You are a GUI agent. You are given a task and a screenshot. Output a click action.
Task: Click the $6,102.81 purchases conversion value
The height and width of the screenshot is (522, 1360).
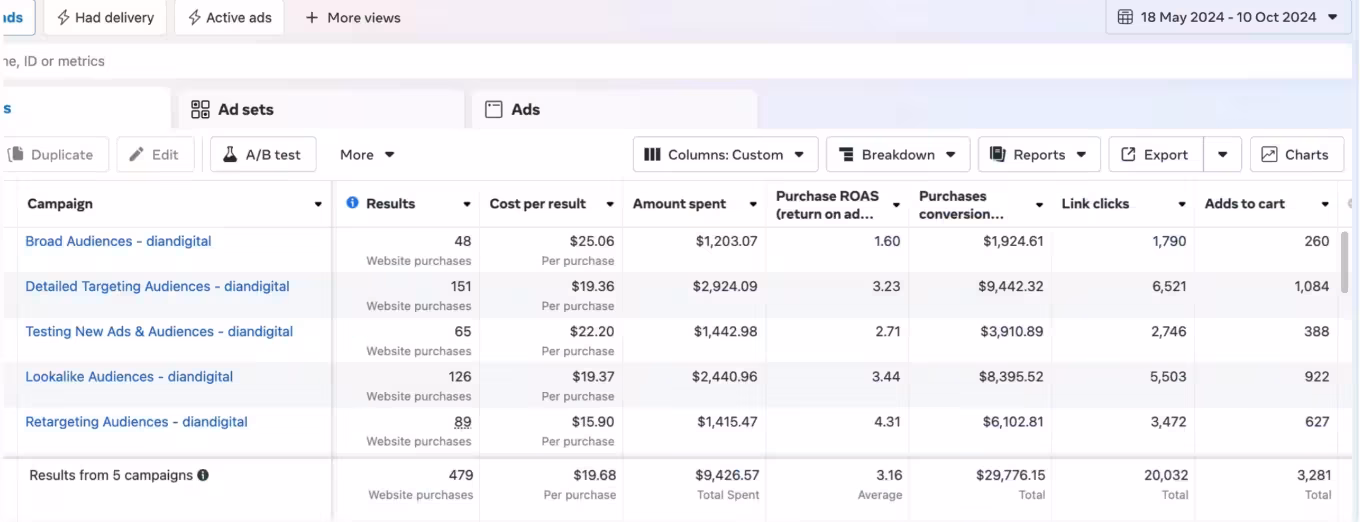[x=1012, y=422]
